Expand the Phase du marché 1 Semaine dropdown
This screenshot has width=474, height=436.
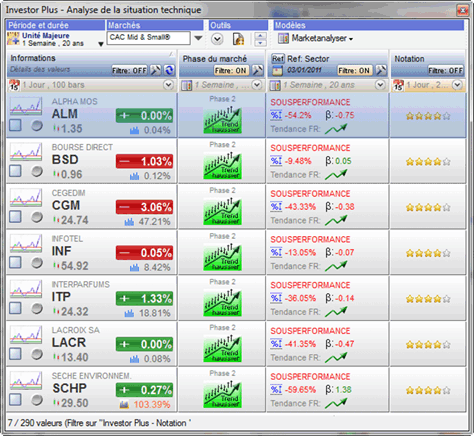pyautogui.click(x=257, y=85)
